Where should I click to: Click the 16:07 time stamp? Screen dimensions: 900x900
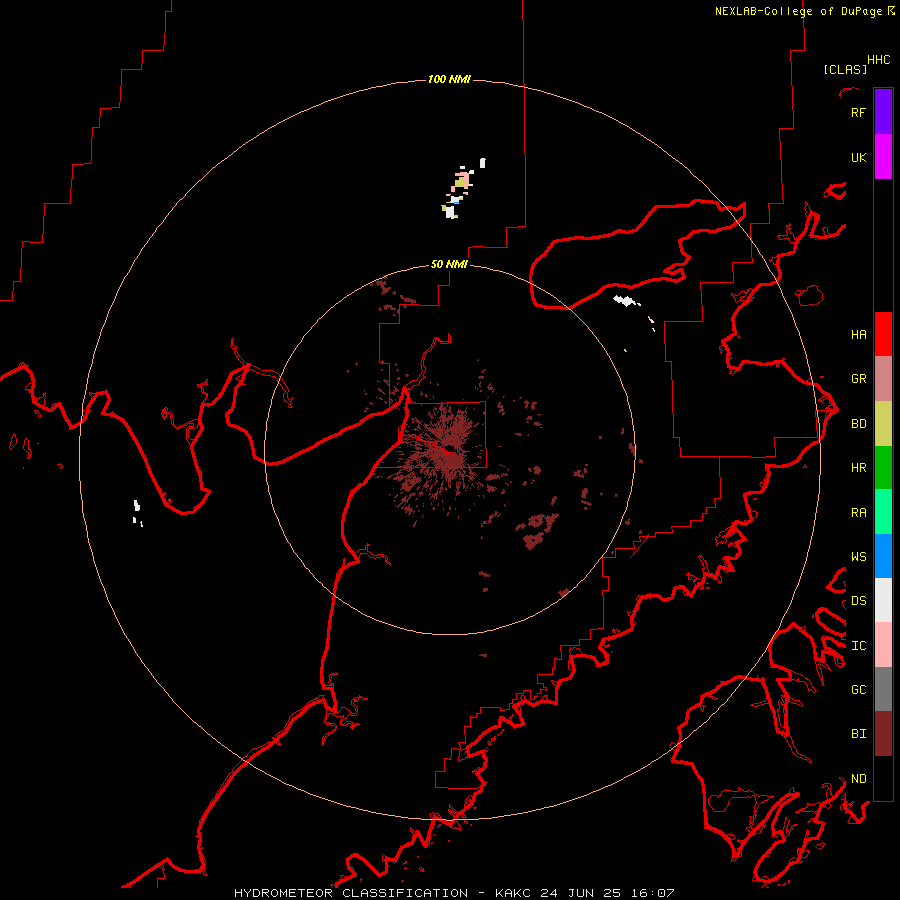tap(652, 893)
